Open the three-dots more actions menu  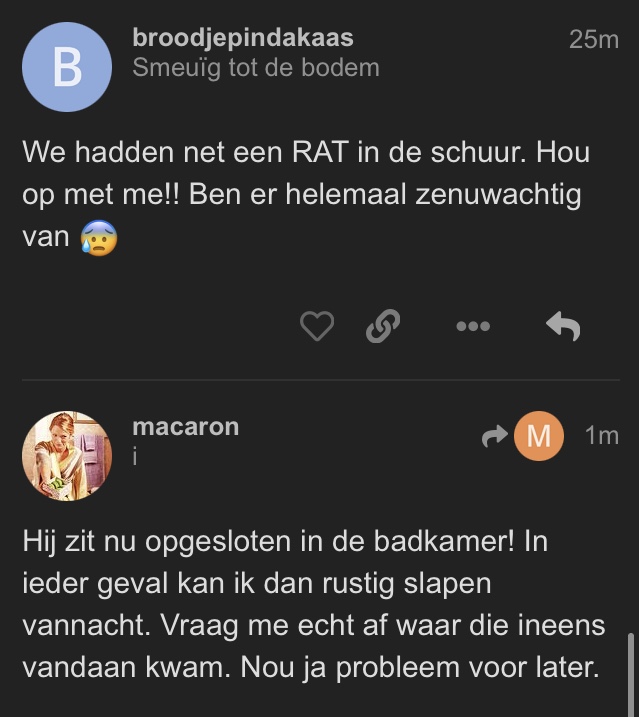click(x=472, y=326)
